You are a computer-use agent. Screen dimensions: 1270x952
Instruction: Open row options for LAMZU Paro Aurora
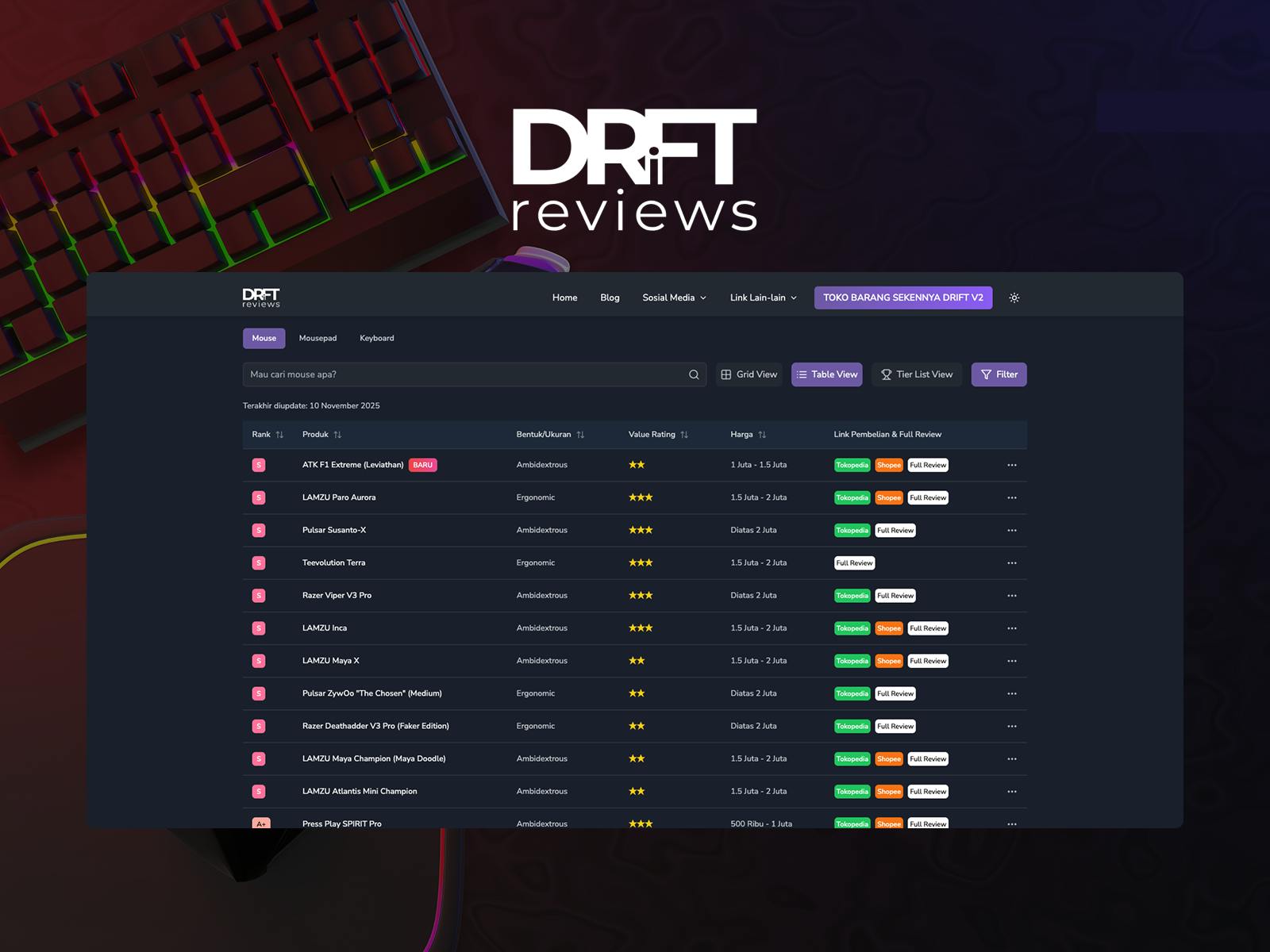[x=1011, y=497]
